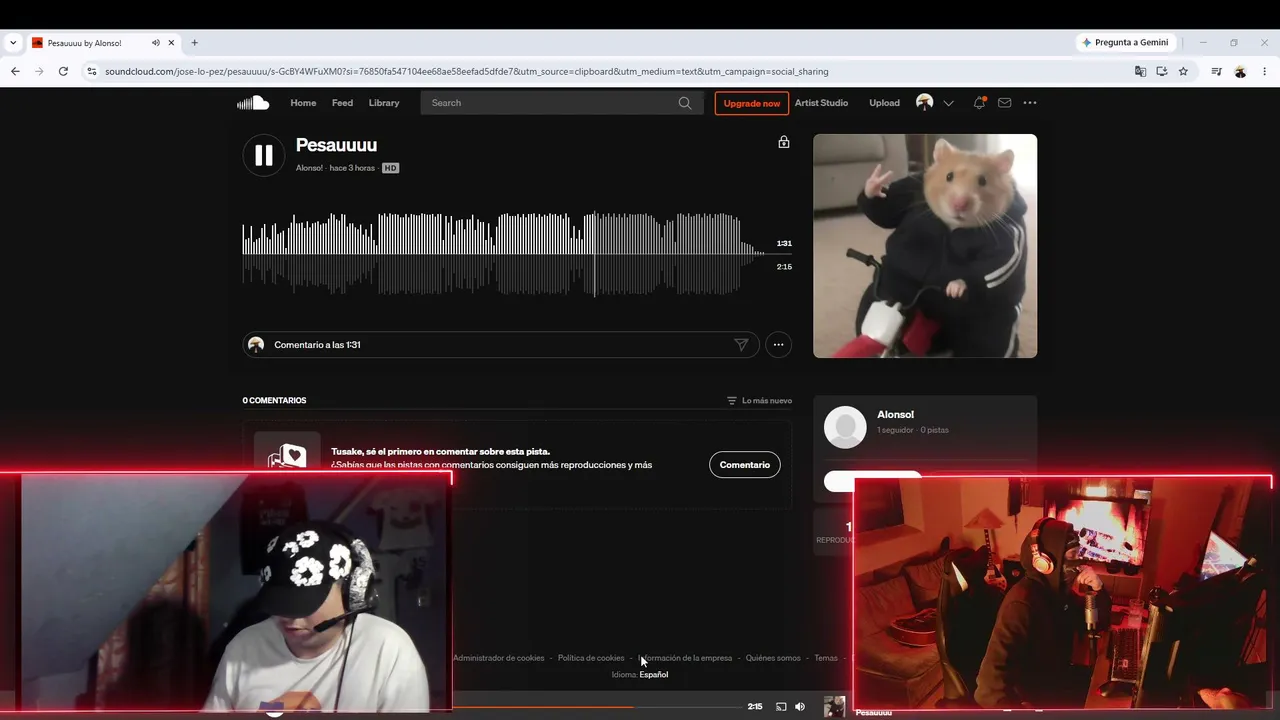
Task: Open the Chrome profile avatar
Action: point(1240,71)
